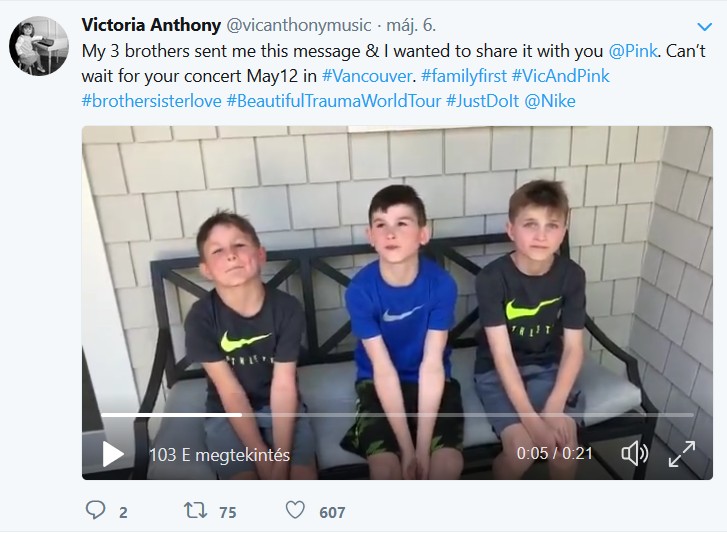Expand the video to fullscreen
The image size is (727, 544).
coord(682,454)
